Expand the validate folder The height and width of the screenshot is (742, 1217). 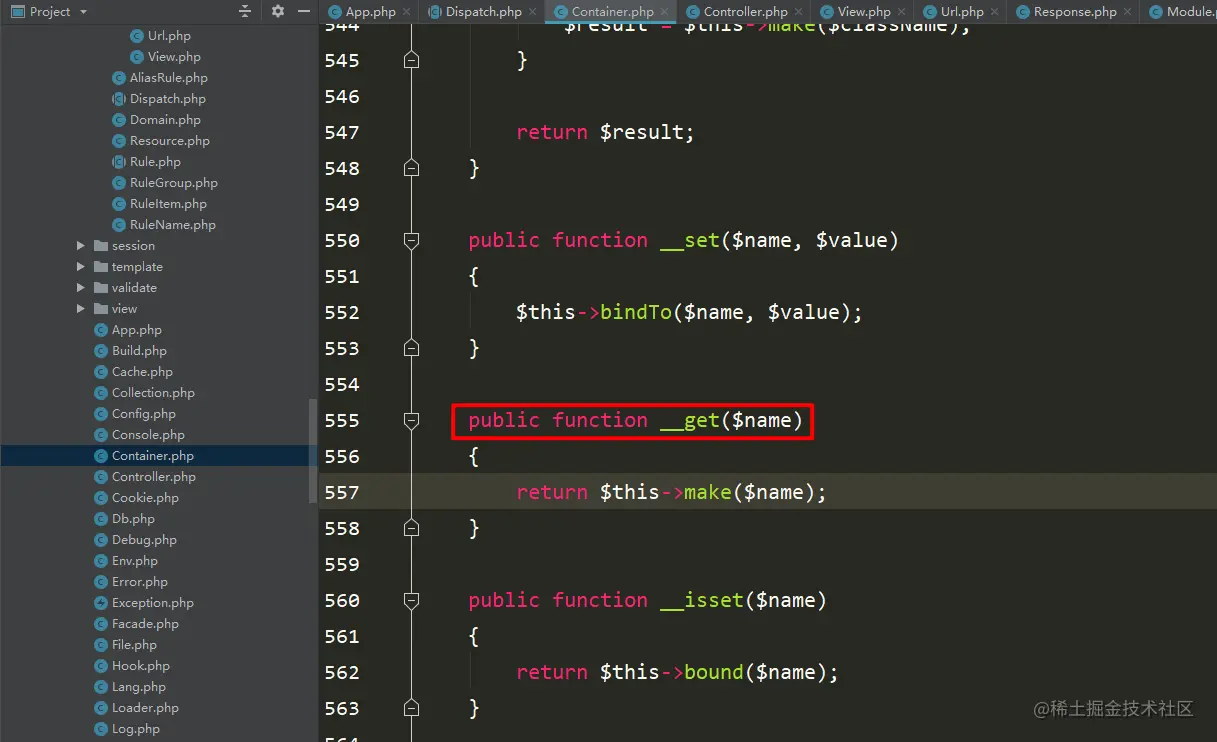(x=81, y=288)
